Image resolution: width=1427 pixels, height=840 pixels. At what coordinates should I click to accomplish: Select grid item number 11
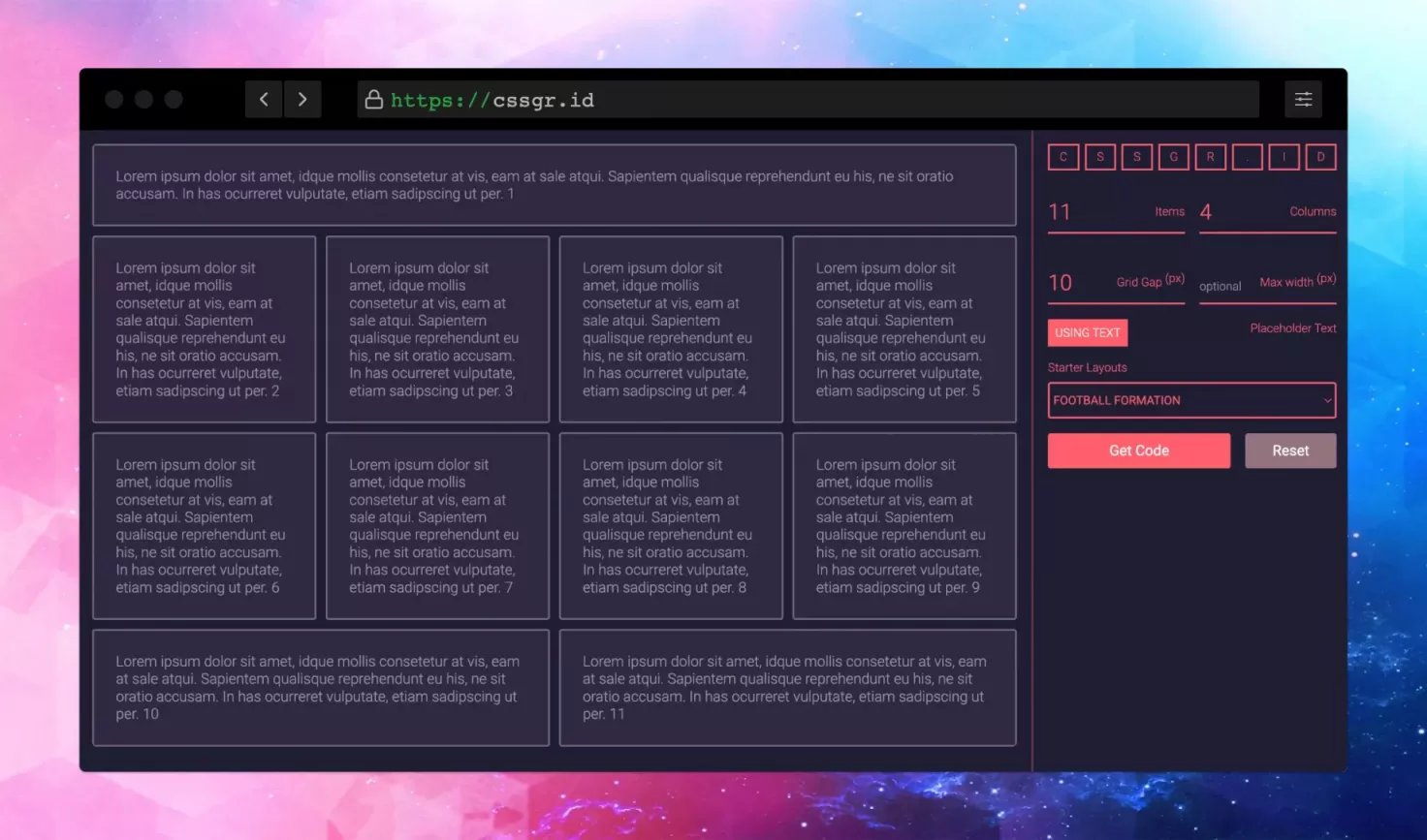787,688
